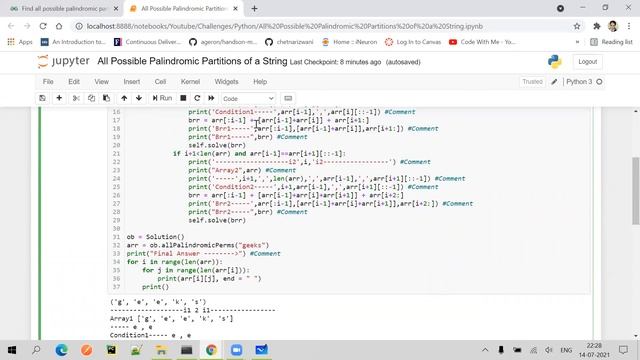Open the File menu
640x360 pixels.
click(x=48, y=82)
